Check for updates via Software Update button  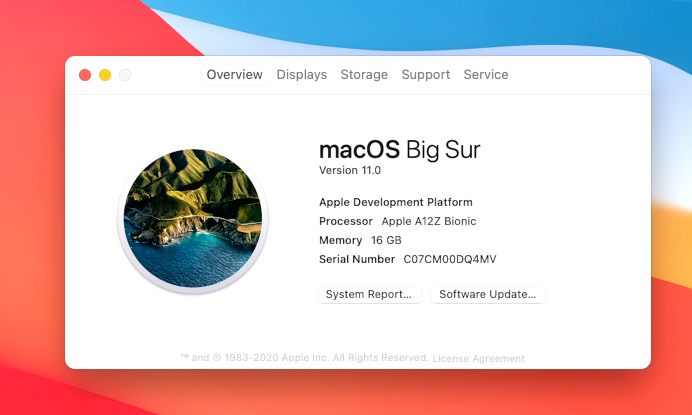(x=488, y=294)
